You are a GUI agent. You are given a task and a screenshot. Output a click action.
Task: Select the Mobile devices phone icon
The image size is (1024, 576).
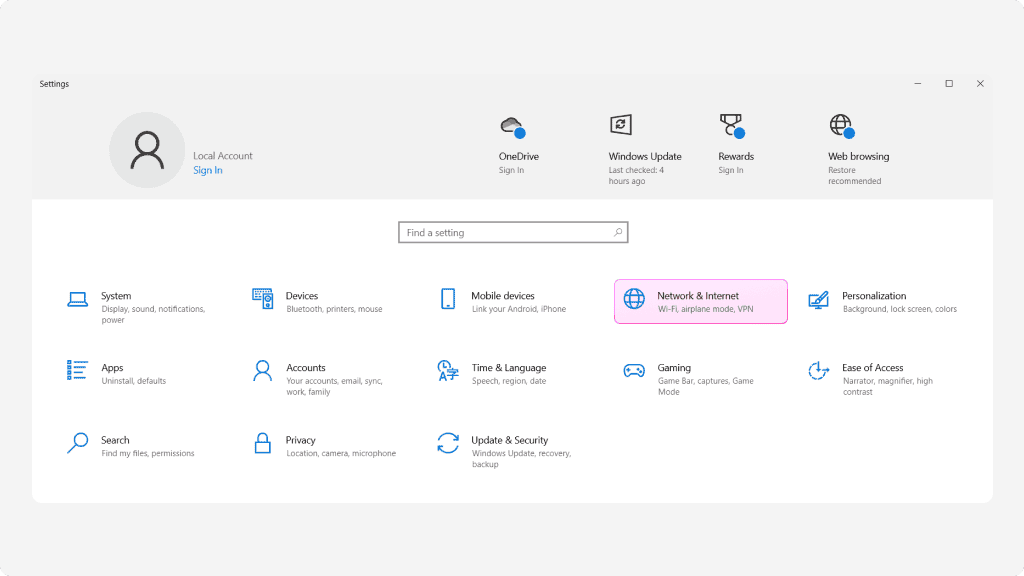[448, 299]
